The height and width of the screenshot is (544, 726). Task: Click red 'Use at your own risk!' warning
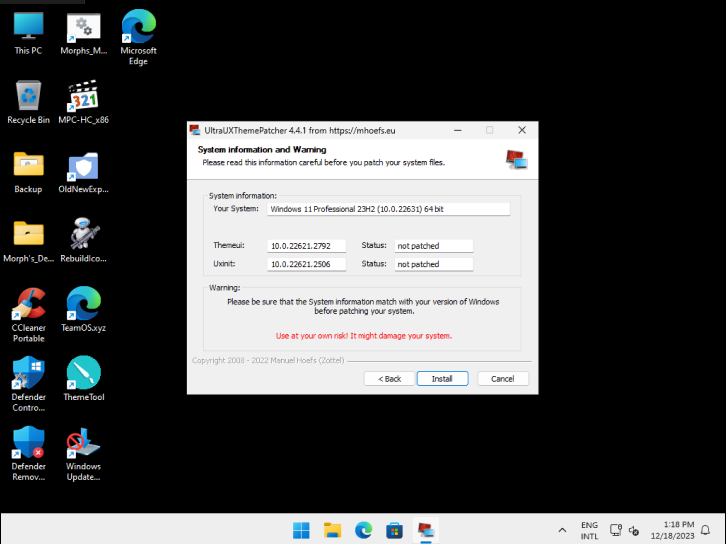364,336
